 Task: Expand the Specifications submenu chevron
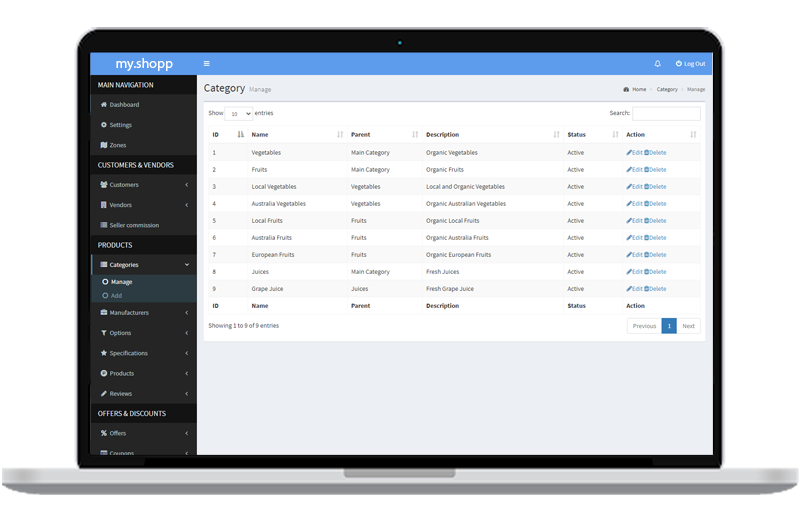pos(187,353)
